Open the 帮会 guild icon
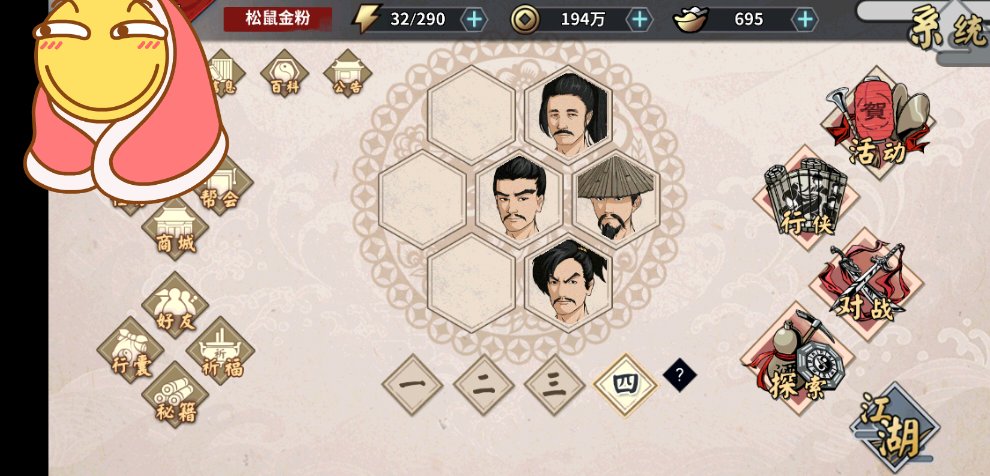This screenshot has height=476, width=990. tap(220, 185)
